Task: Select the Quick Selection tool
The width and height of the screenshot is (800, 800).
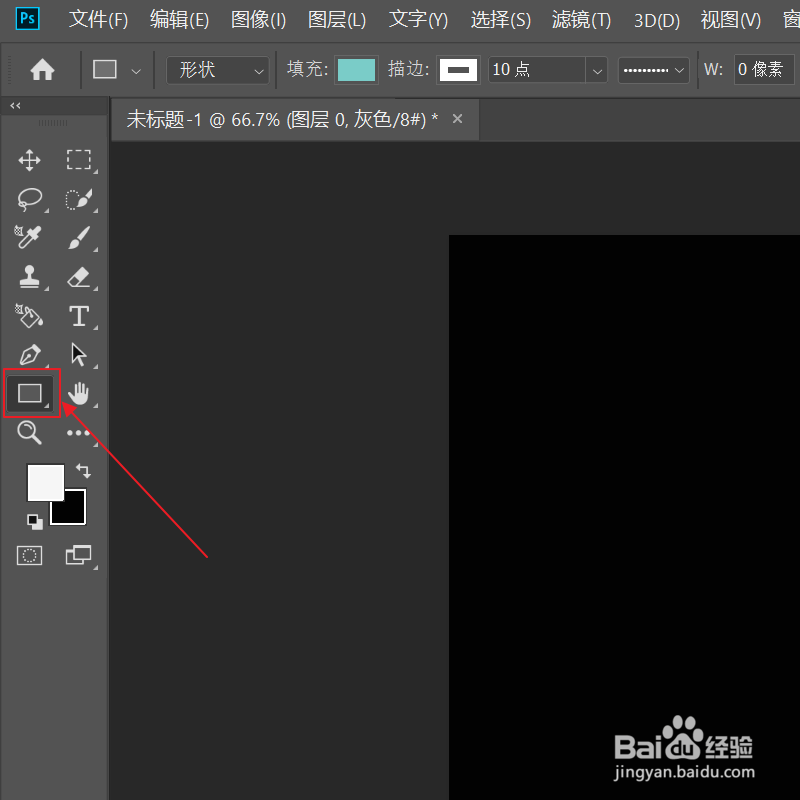Action: click(x=79, y=199)
